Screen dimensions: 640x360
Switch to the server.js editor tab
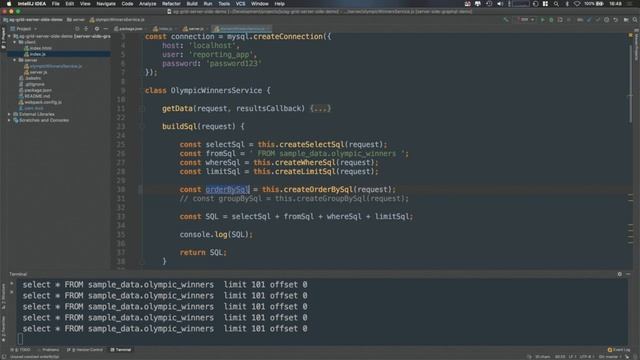click(193, 29)
